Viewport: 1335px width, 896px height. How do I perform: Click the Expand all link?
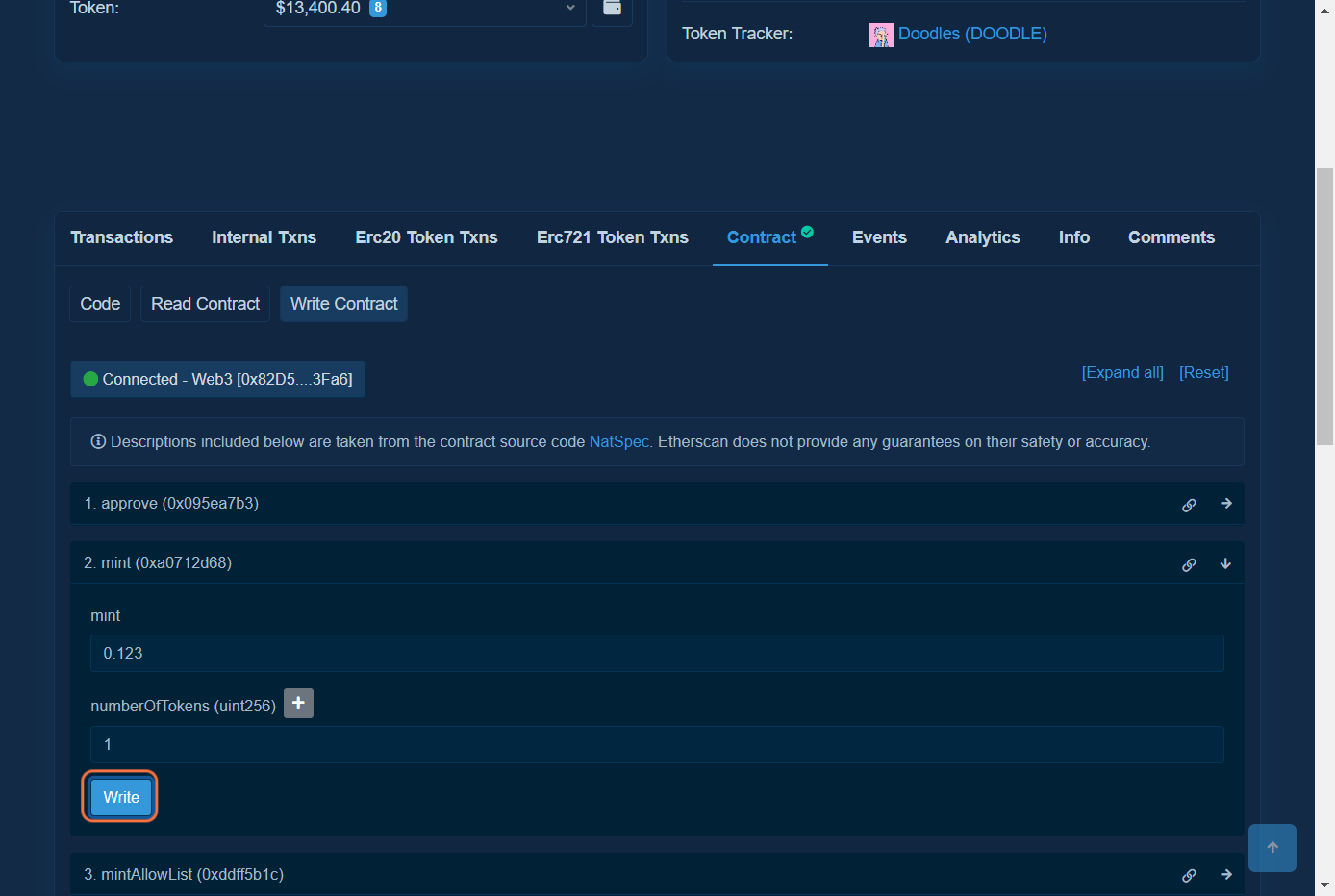1122,373
